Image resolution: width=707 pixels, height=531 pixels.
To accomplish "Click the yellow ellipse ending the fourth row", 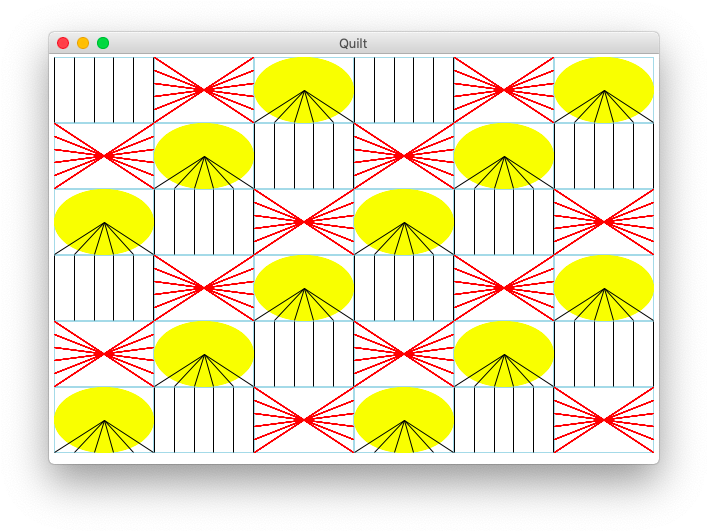I will point(604,288).
